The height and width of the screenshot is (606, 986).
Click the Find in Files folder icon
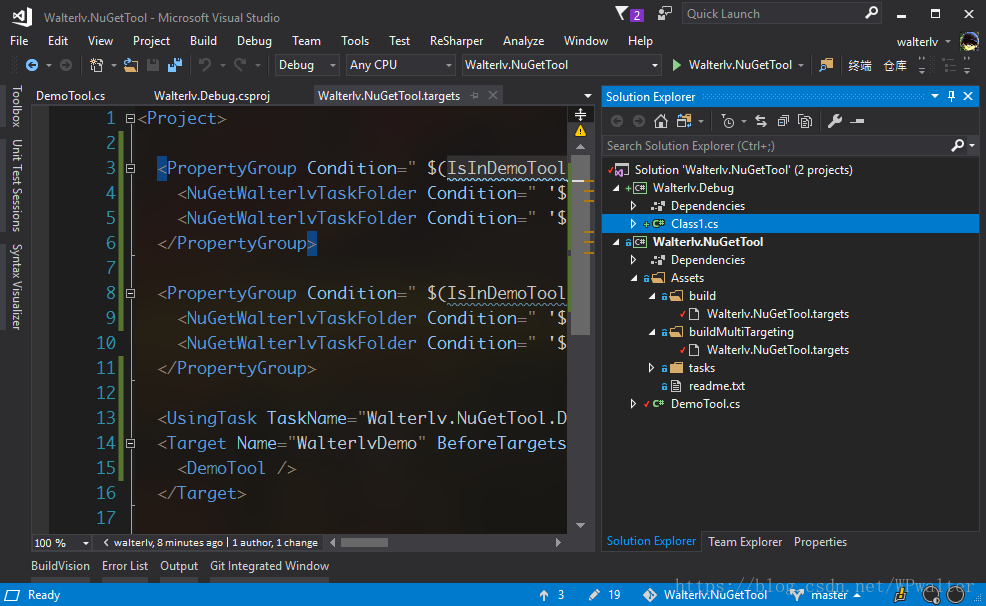826,65
